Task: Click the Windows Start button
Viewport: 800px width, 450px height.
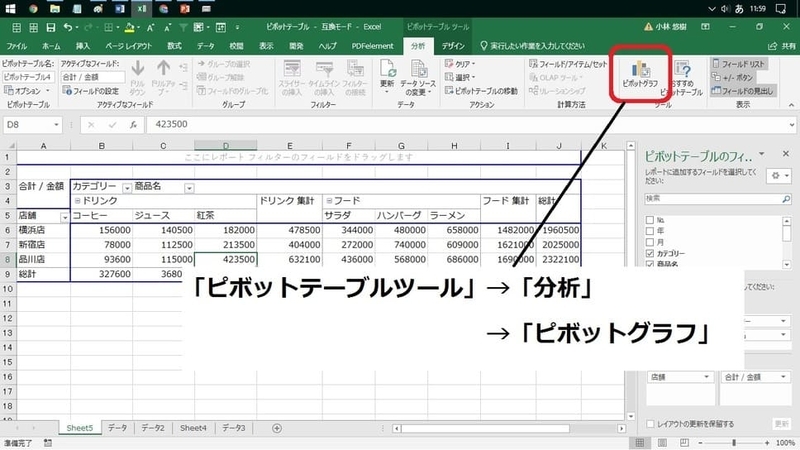Action: [10, 9]
